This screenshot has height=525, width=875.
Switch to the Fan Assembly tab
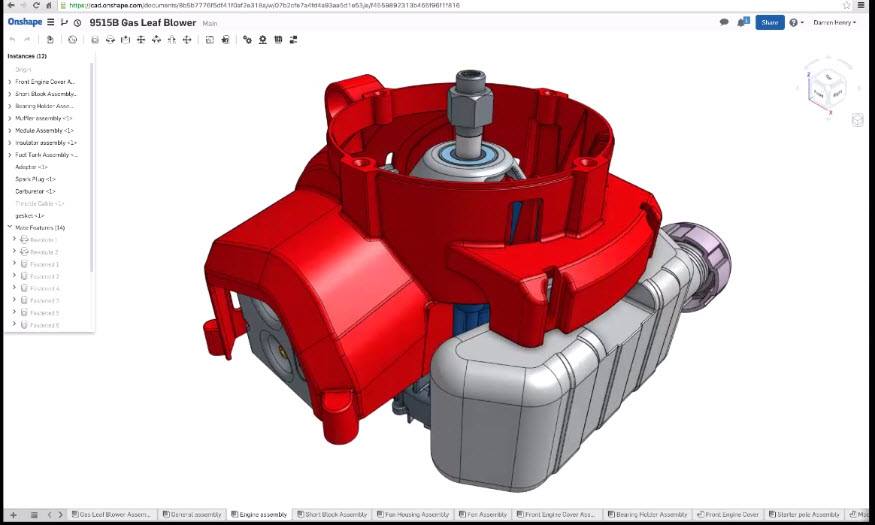coord(483,514)
